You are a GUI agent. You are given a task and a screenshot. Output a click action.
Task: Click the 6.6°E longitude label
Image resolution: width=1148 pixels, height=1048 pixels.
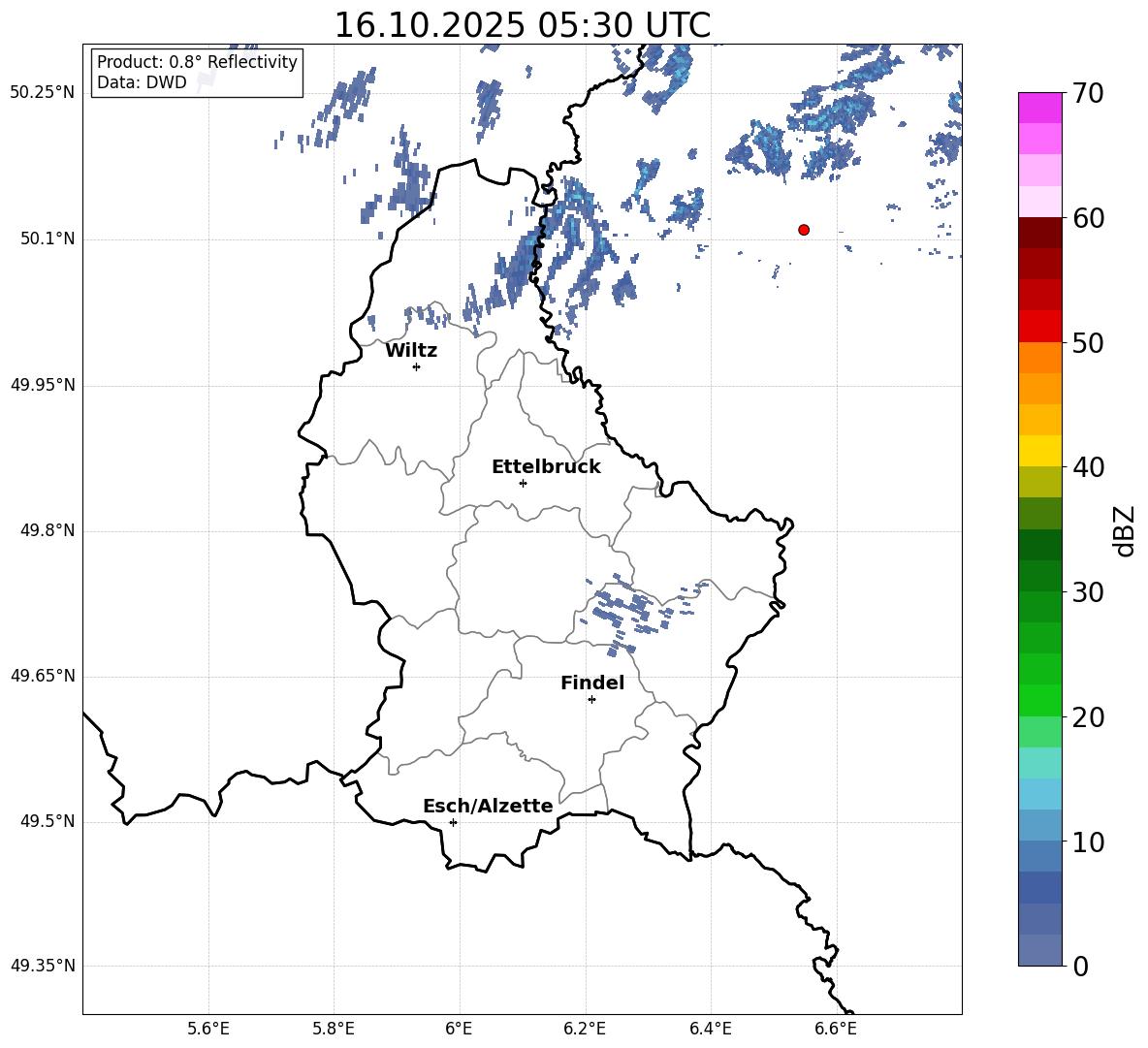836,1029
